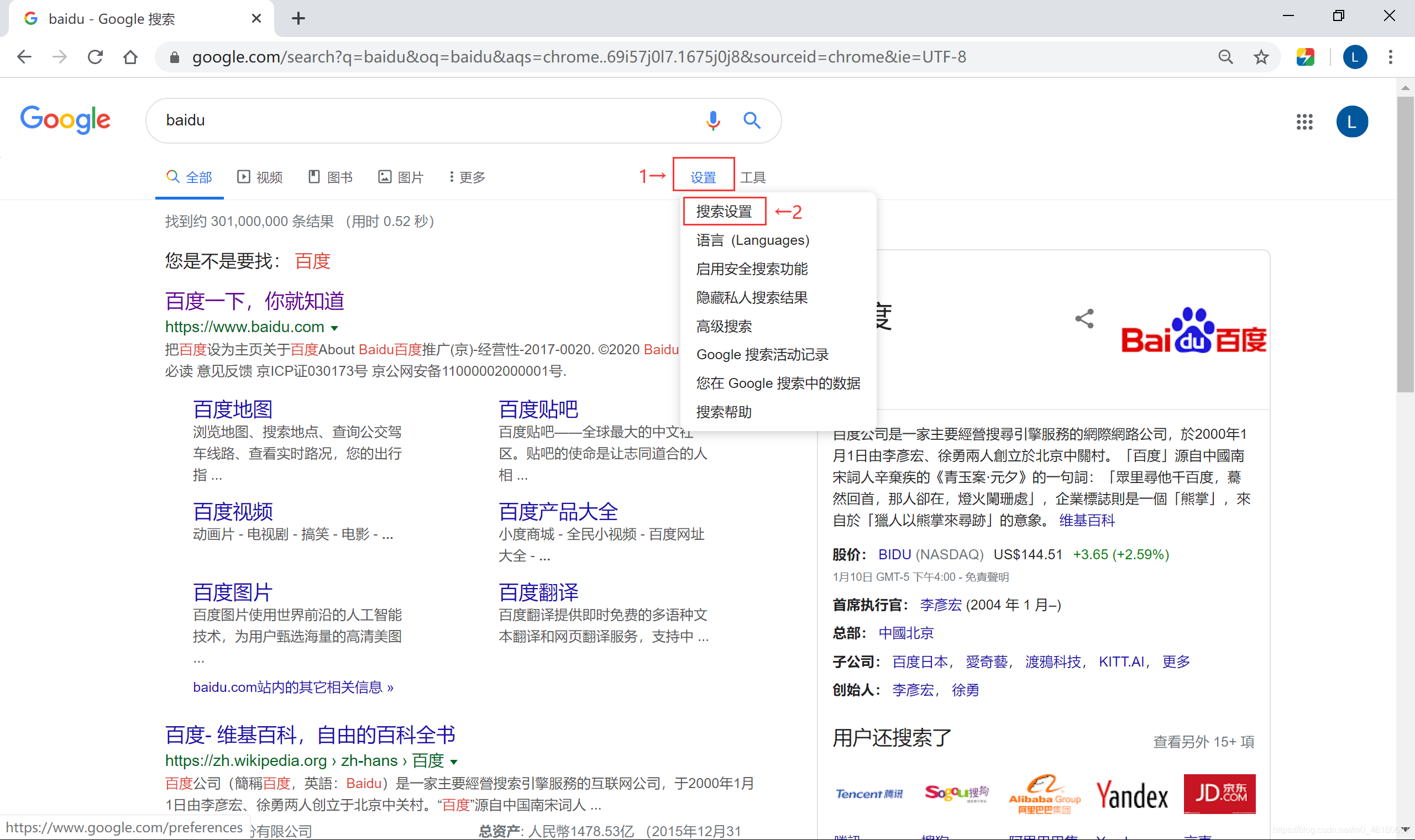Expand the baidu.com URL dropdown arrow
Image resolution: width=1415 pixels, height=840 pixels.
tap(334, 328)
